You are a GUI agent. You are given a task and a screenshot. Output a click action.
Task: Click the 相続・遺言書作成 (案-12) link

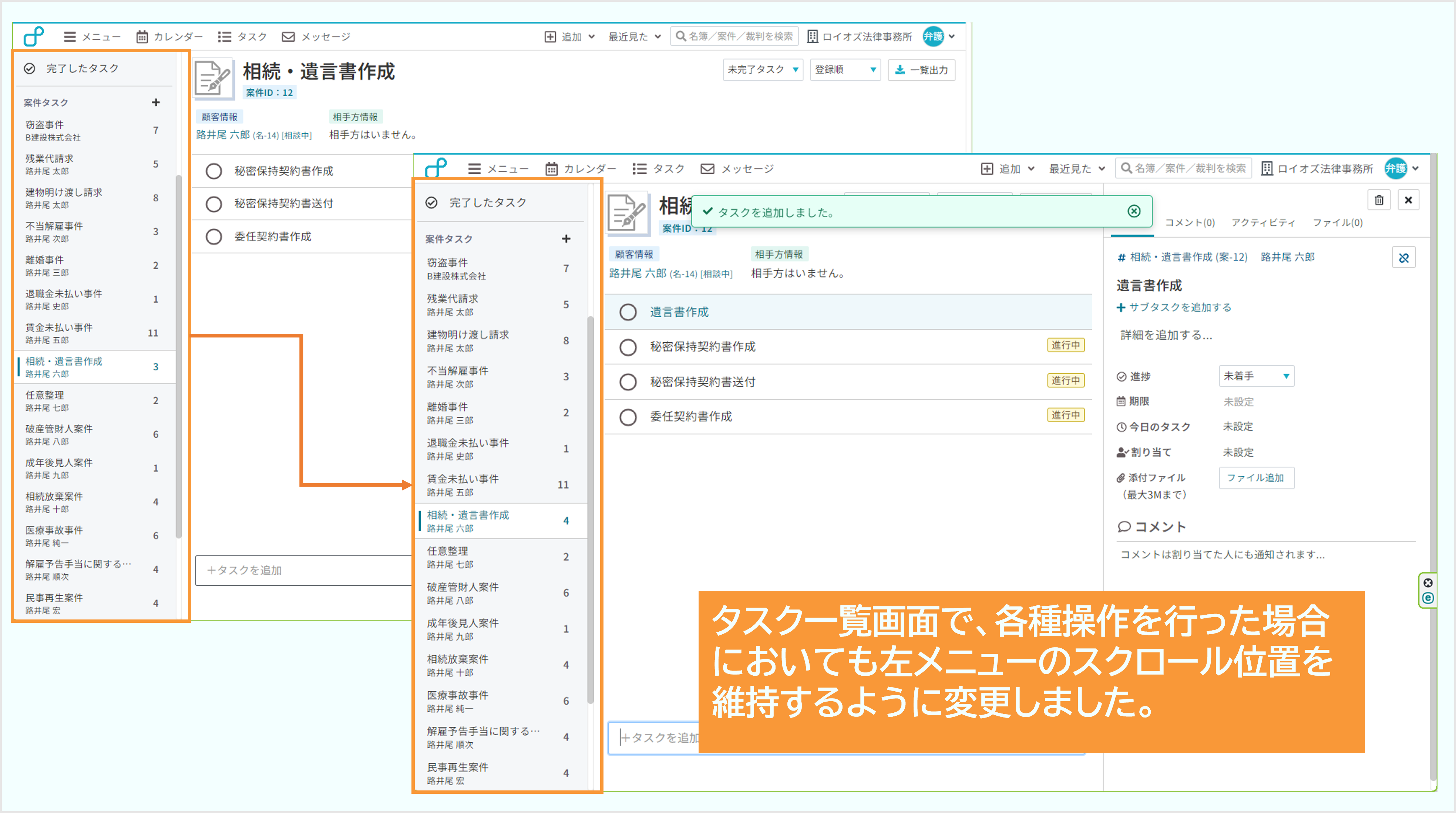(1188, 257)
